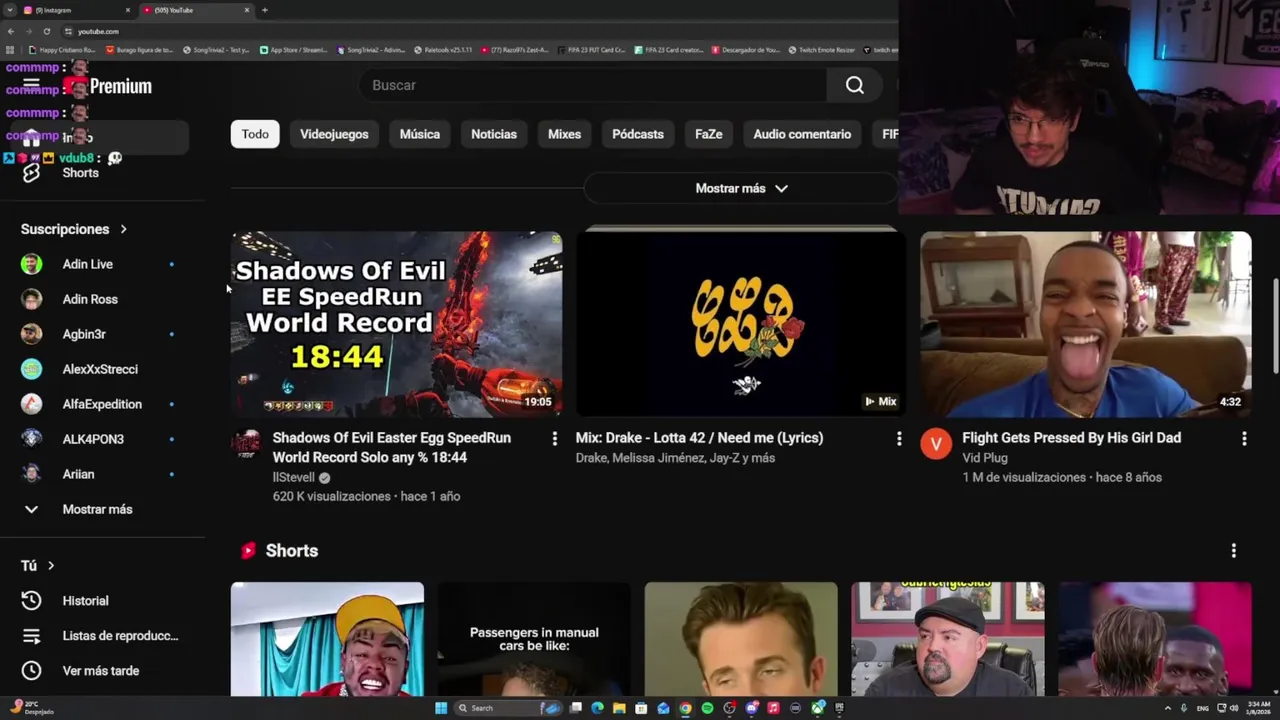Click the Windows taskbar Search box
The width and height of the screenshot is (1280, 720).
508,708
